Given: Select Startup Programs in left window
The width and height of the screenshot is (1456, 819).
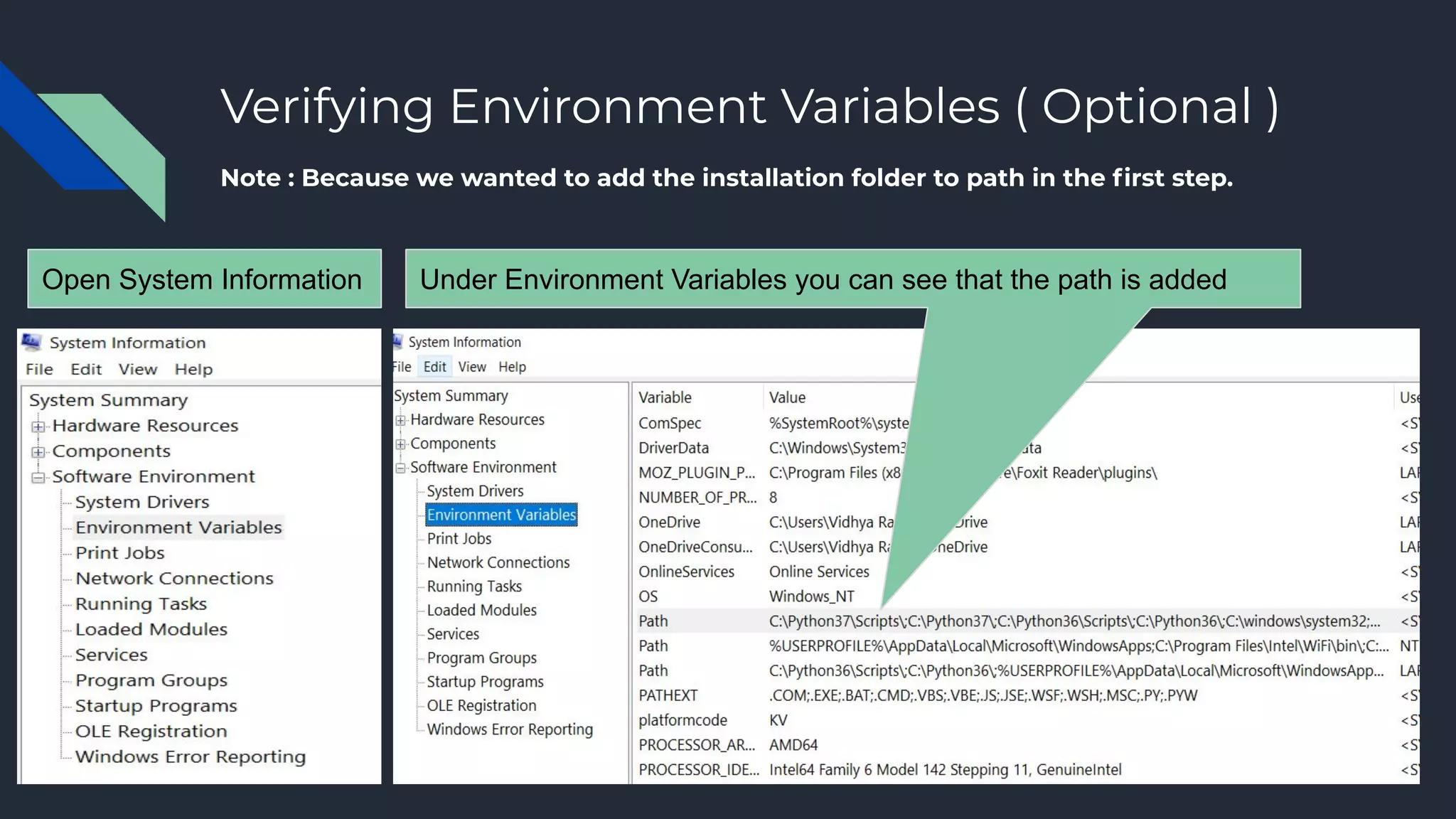Looking at the screenshot, I should click(x=156, y=706).
